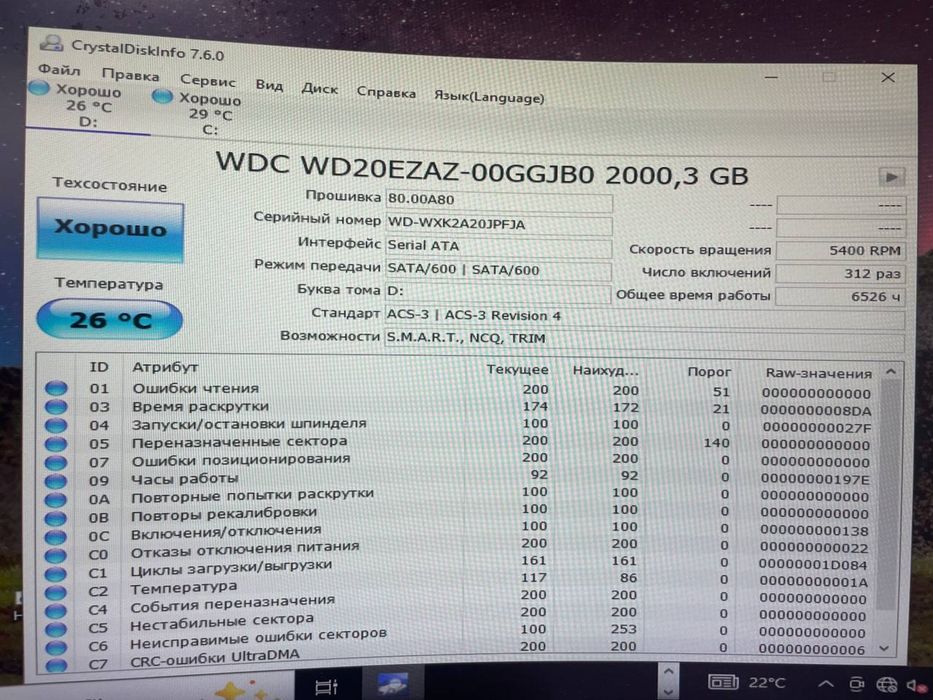Click status orb for Включения/отключения row
The width and height of the screenshot is (933, 700).
(x=56, y=537)
